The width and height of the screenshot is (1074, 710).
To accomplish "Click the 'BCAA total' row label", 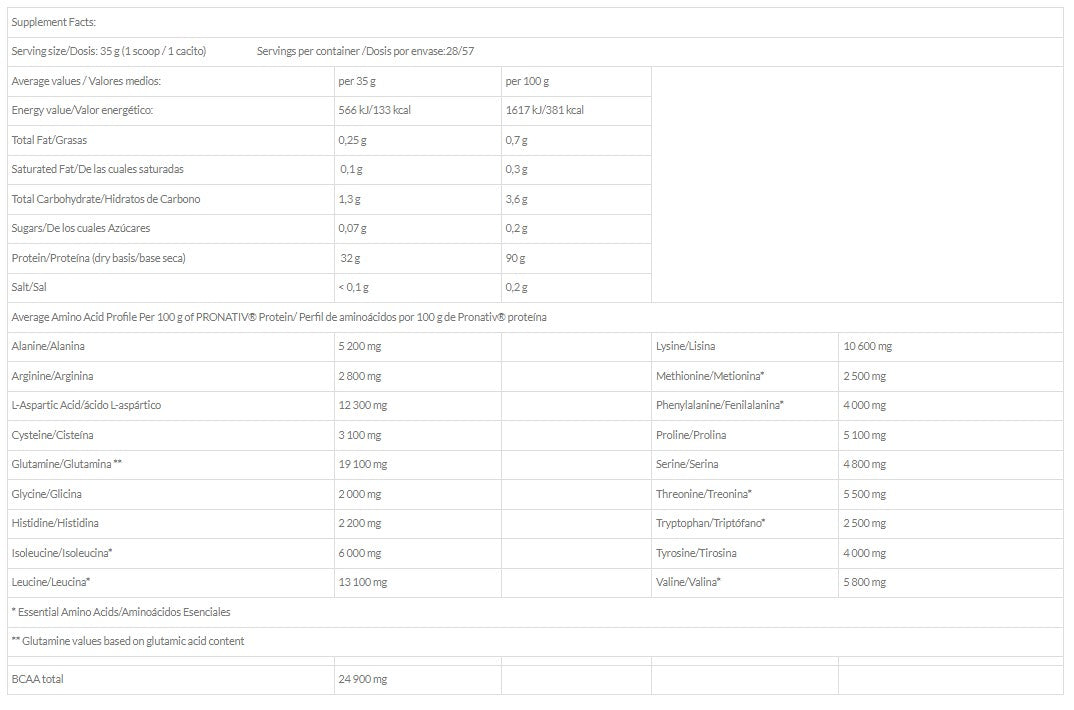I will 38,679.
